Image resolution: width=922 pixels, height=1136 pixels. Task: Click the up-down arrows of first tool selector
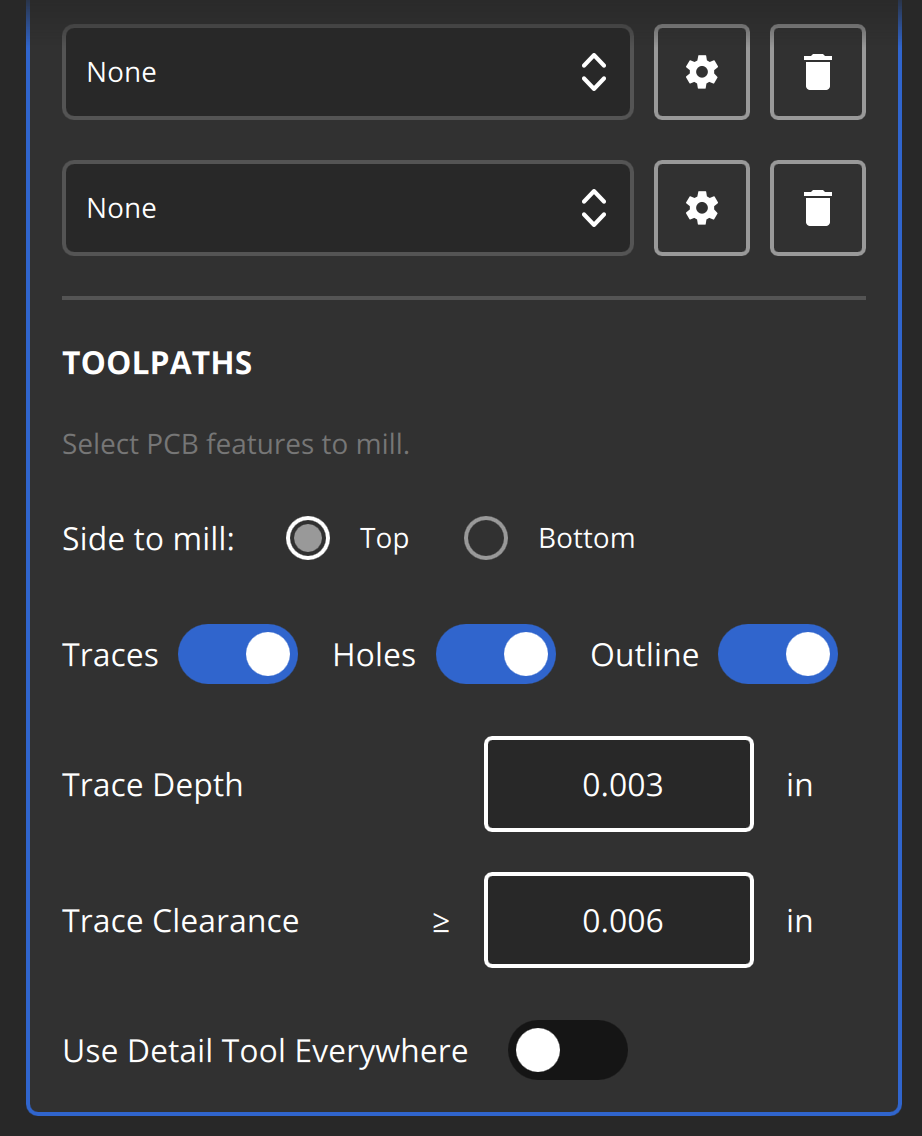click(x=594, y=72)
